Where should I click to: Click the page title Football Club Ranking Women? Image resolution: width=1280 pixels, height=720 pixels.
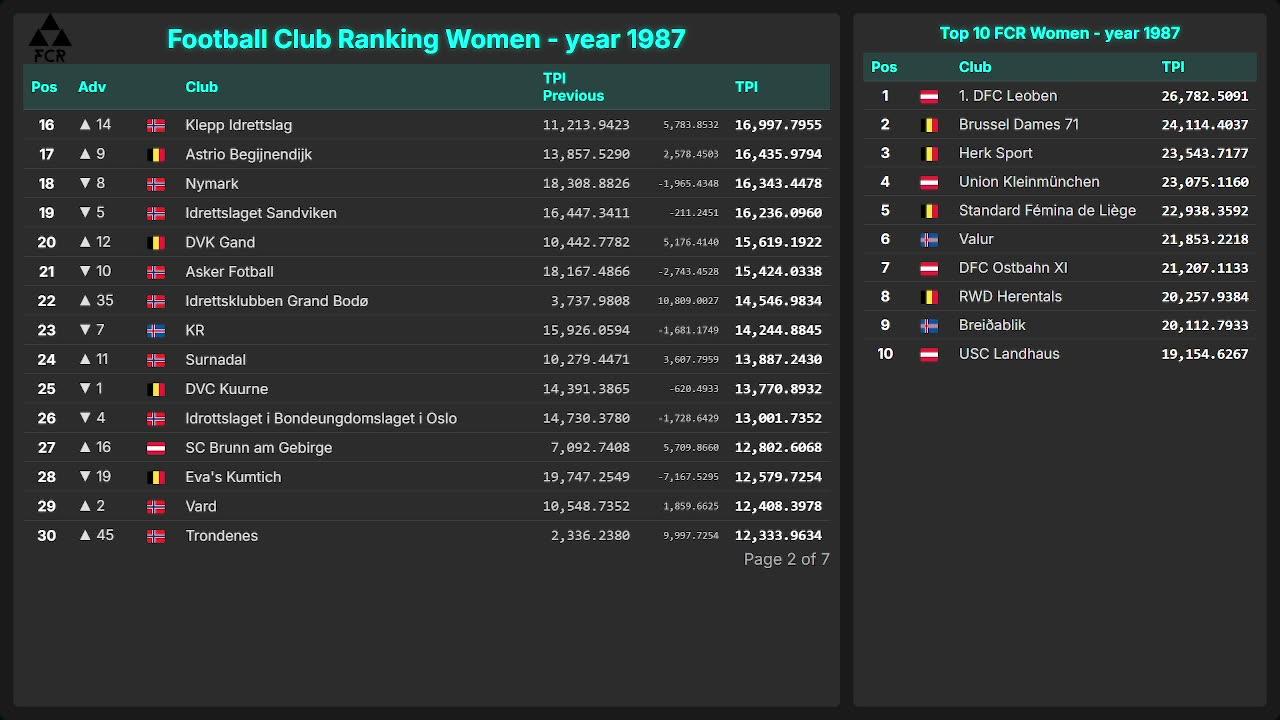(x=426, y=39)
